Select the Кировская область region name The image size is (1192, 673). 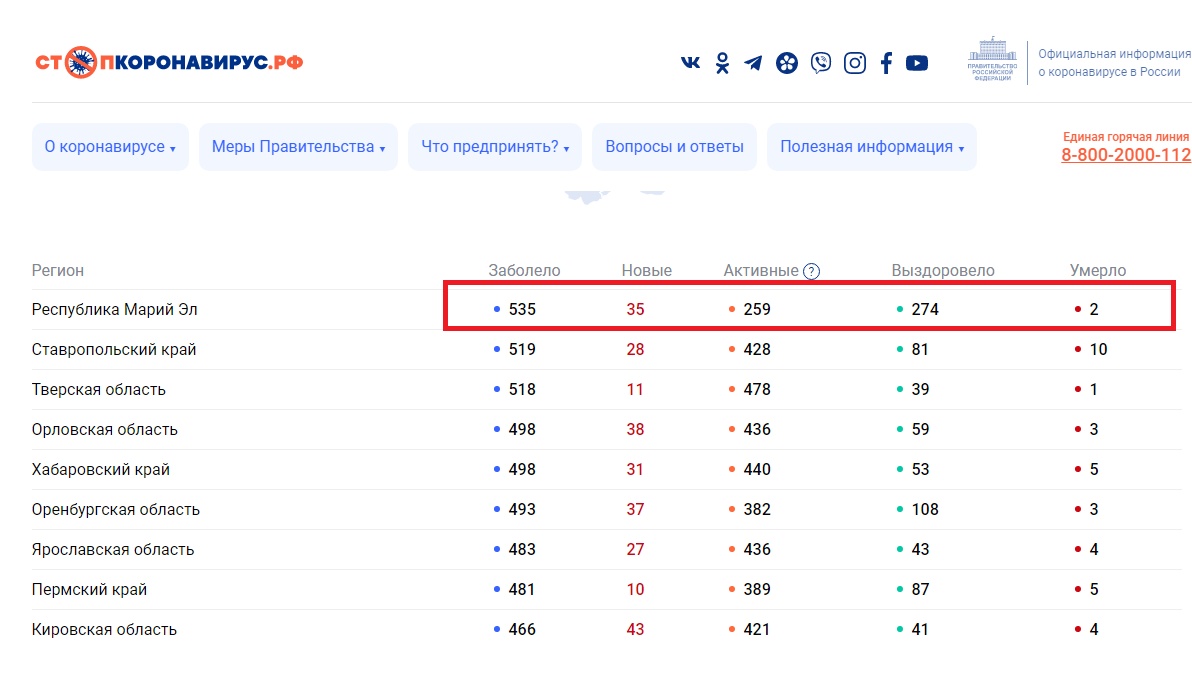tap(104, 630)
